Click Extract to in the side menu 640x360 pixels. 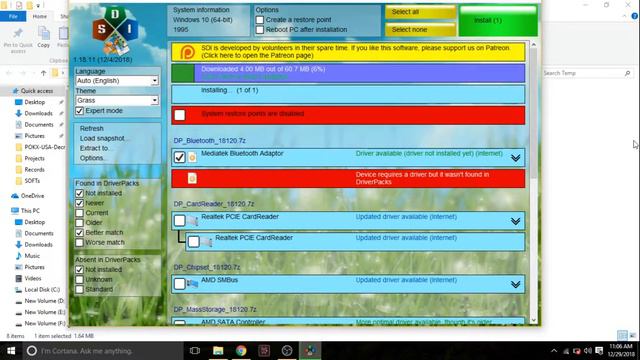pos(95,148)
